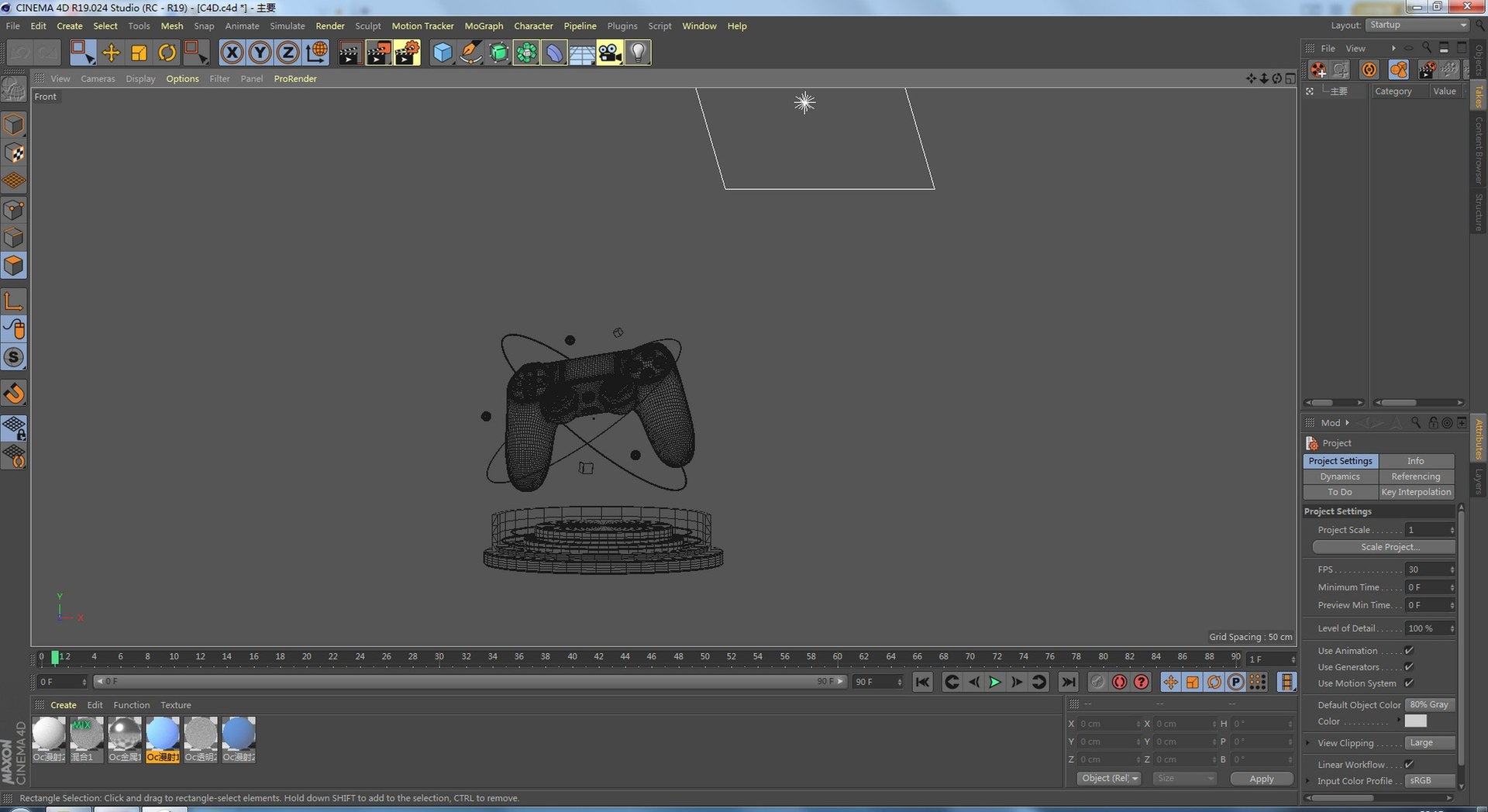Viewport: 1488px width, 812px height.
Task: Open Object (Rel) coordinate dropdown
Action: point(1109,779)
